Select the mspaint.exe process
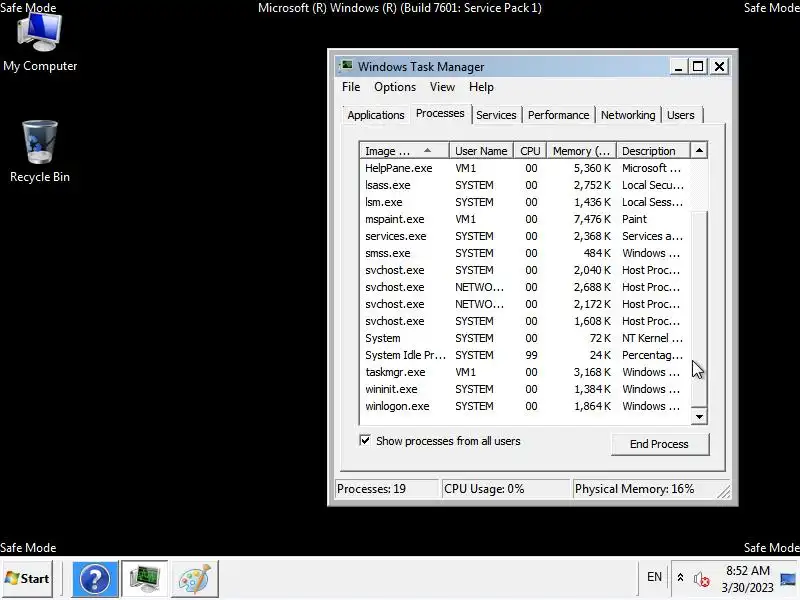The height and width of the screenshot is (600, 800). click(524, 219)
